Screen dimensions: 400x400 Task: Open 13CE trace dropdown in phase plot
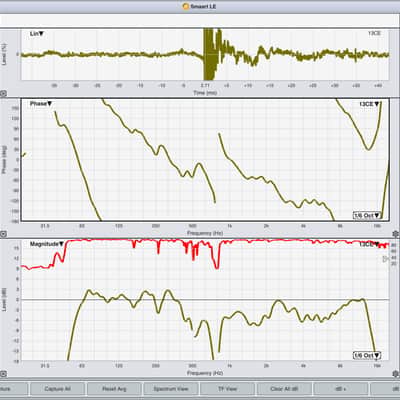pos(370,104)
